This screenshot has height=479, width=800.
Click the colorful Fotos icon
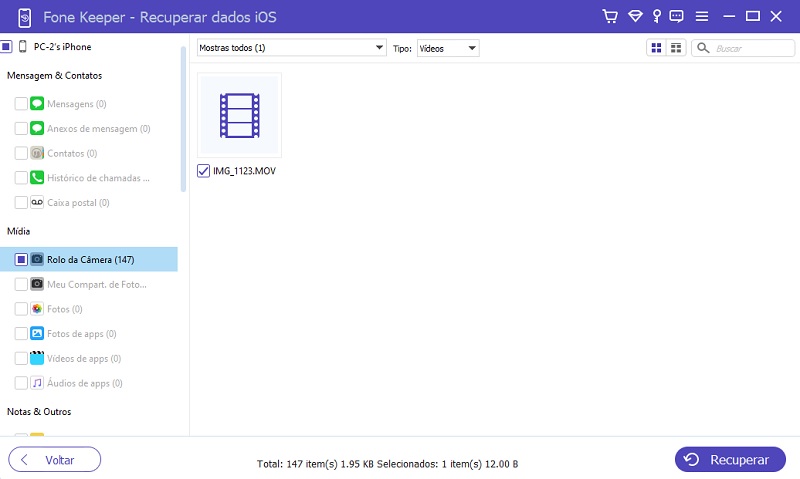click(37, 309)
